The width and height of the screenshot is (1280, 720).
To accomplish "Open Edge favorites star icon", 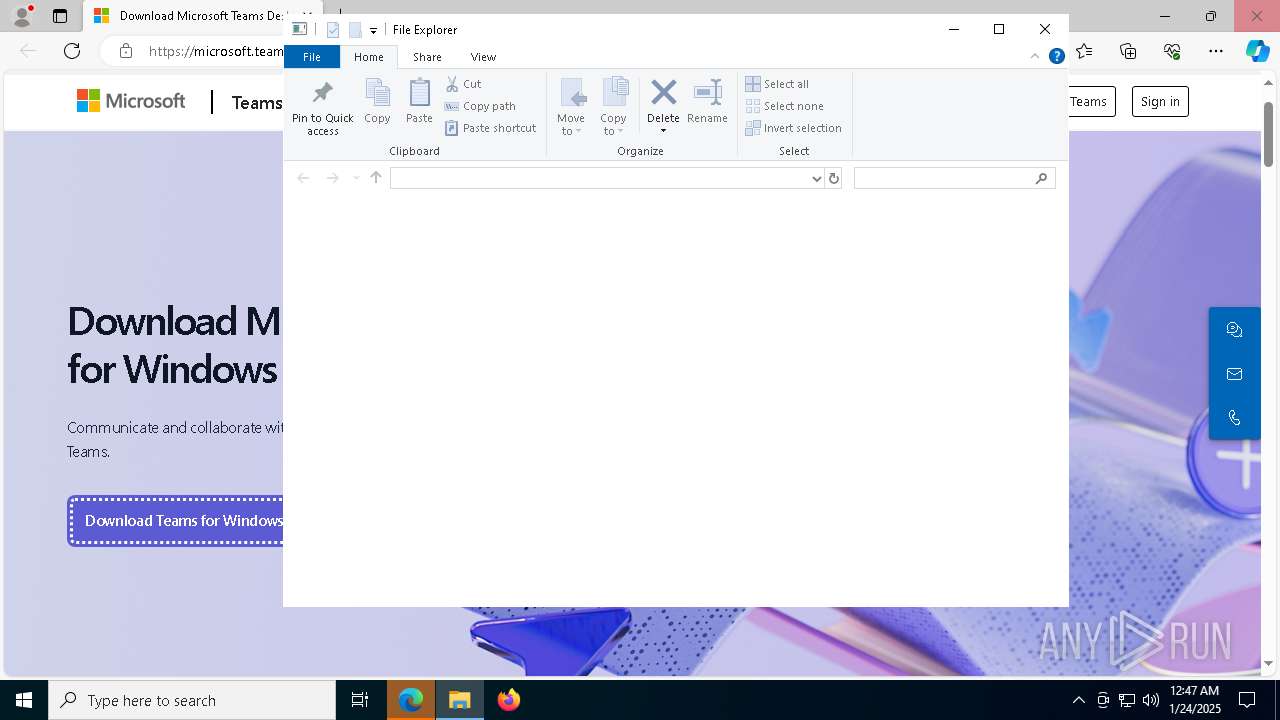I will click(1084, 51).
